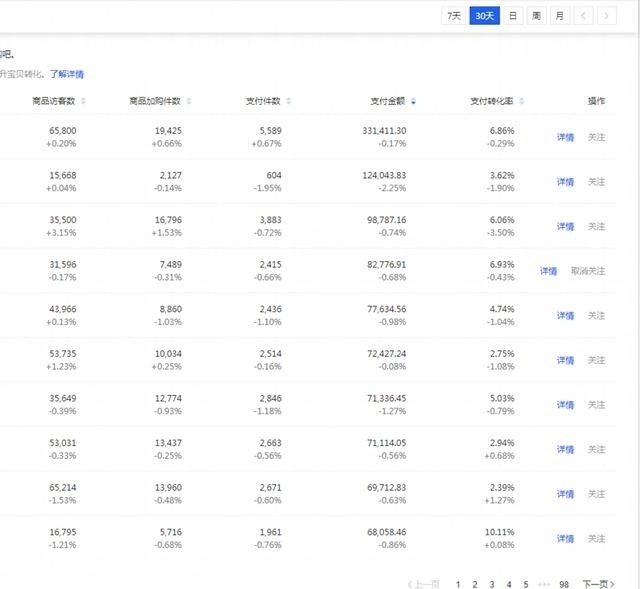Viewport: 640px width, 589px height.
Task: Open 详情 for row with 331,411.30
Action: (x=565, y=138)
